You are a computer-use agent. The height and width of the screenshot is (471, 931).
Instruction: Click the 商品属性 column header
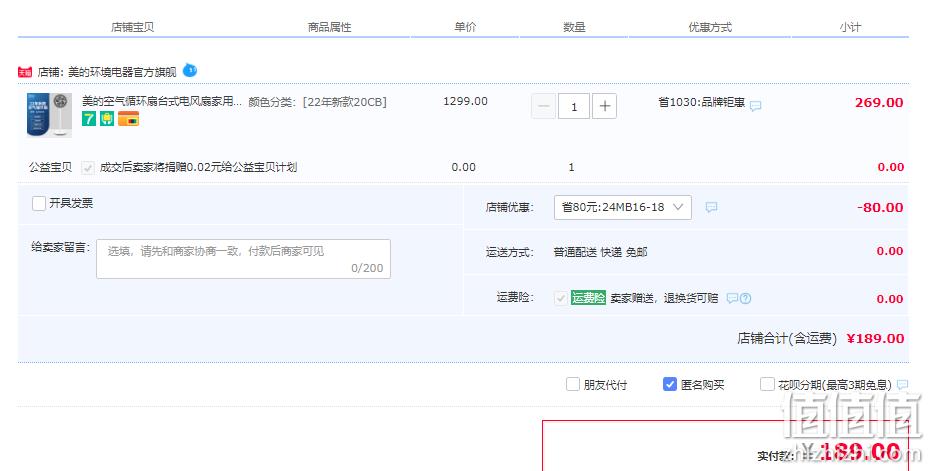330,27
